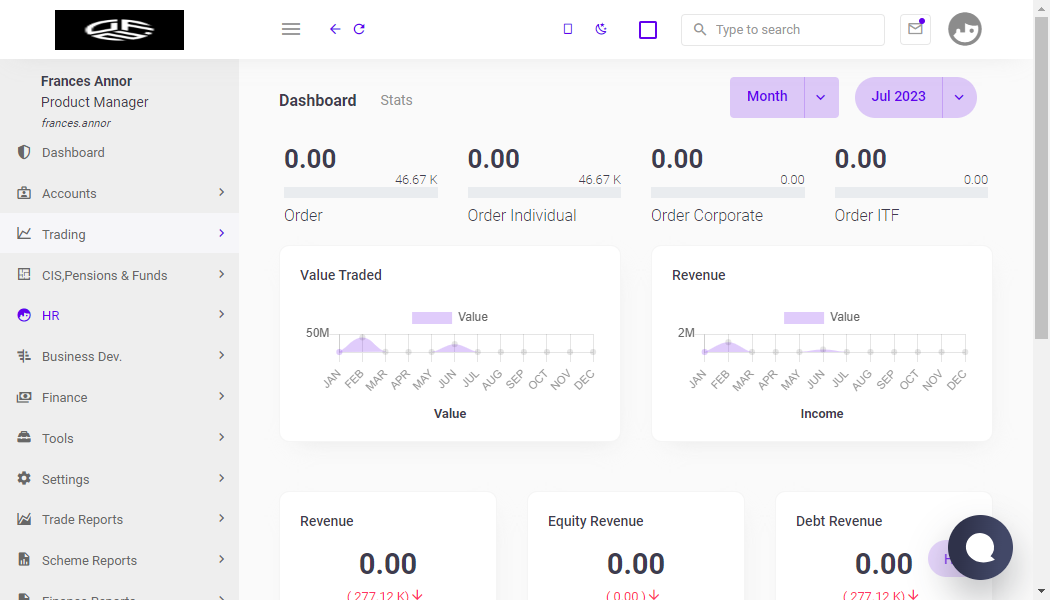Click the Order Individual progress bar
The width and height of the screenshot is (1050, 600).
[x=544, y=193]
